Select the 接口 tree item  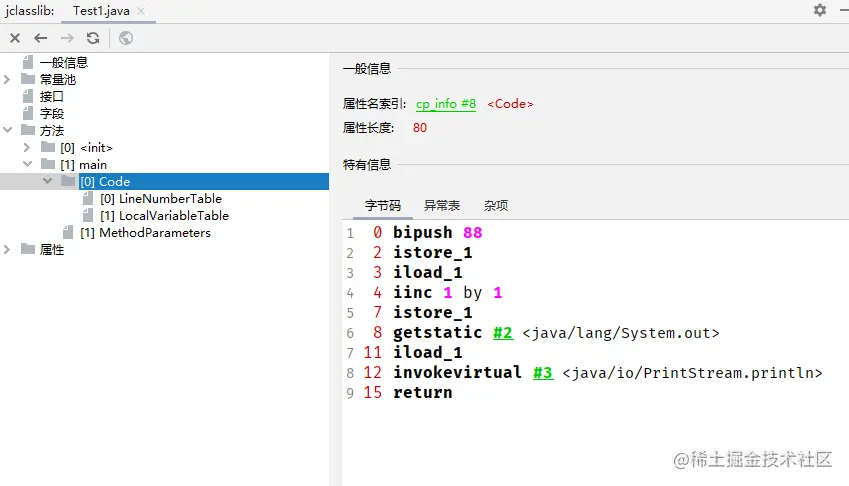click(52, 96)
